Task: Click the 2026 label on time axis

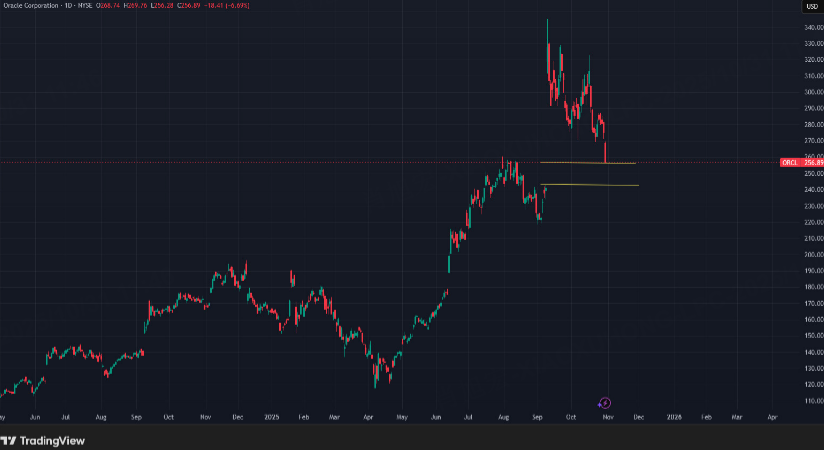Action: tap(675, 414)
